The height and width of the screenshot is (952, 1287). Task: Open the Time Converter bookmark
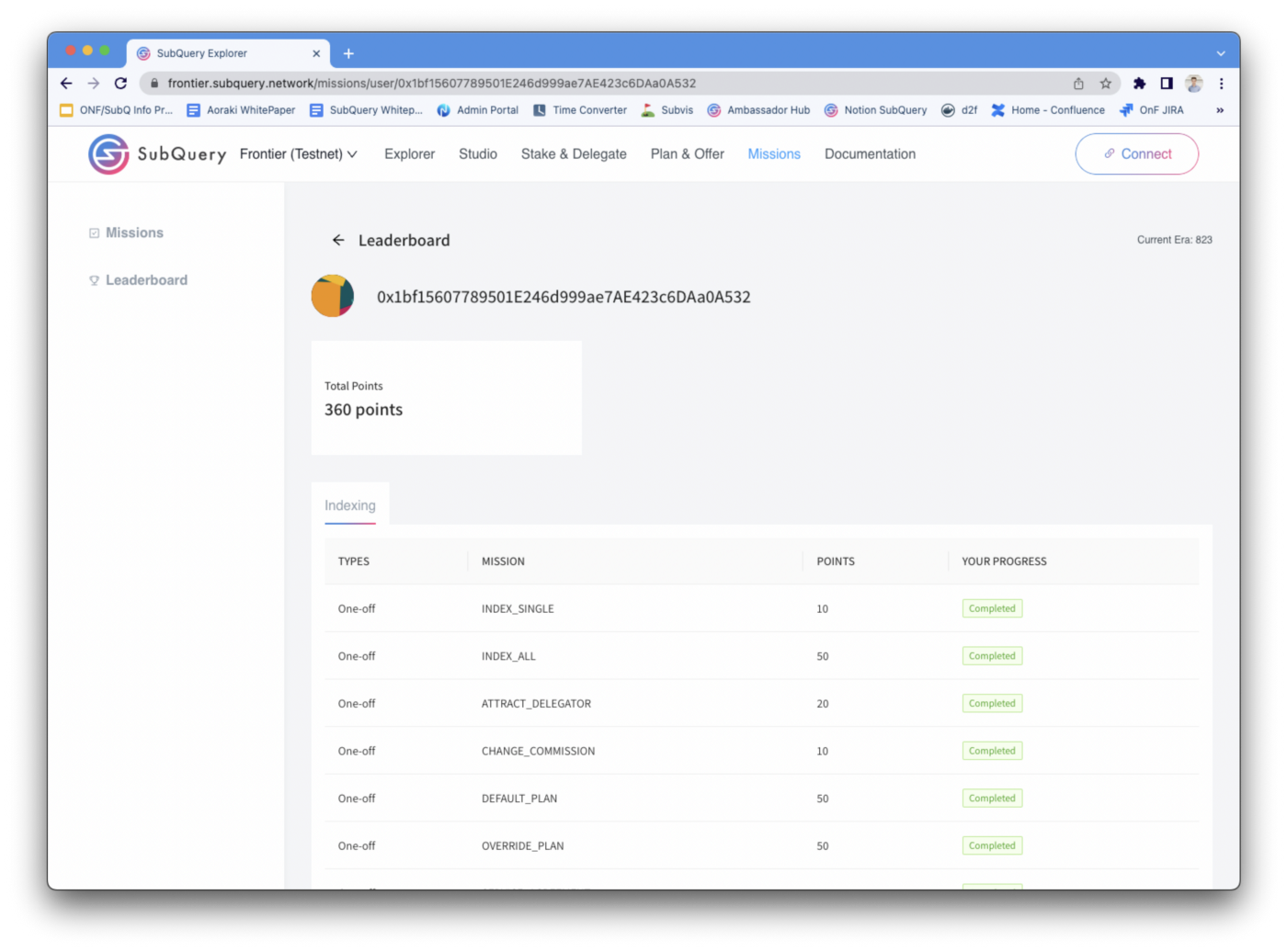pyautogui.click(x=580, y=110)
